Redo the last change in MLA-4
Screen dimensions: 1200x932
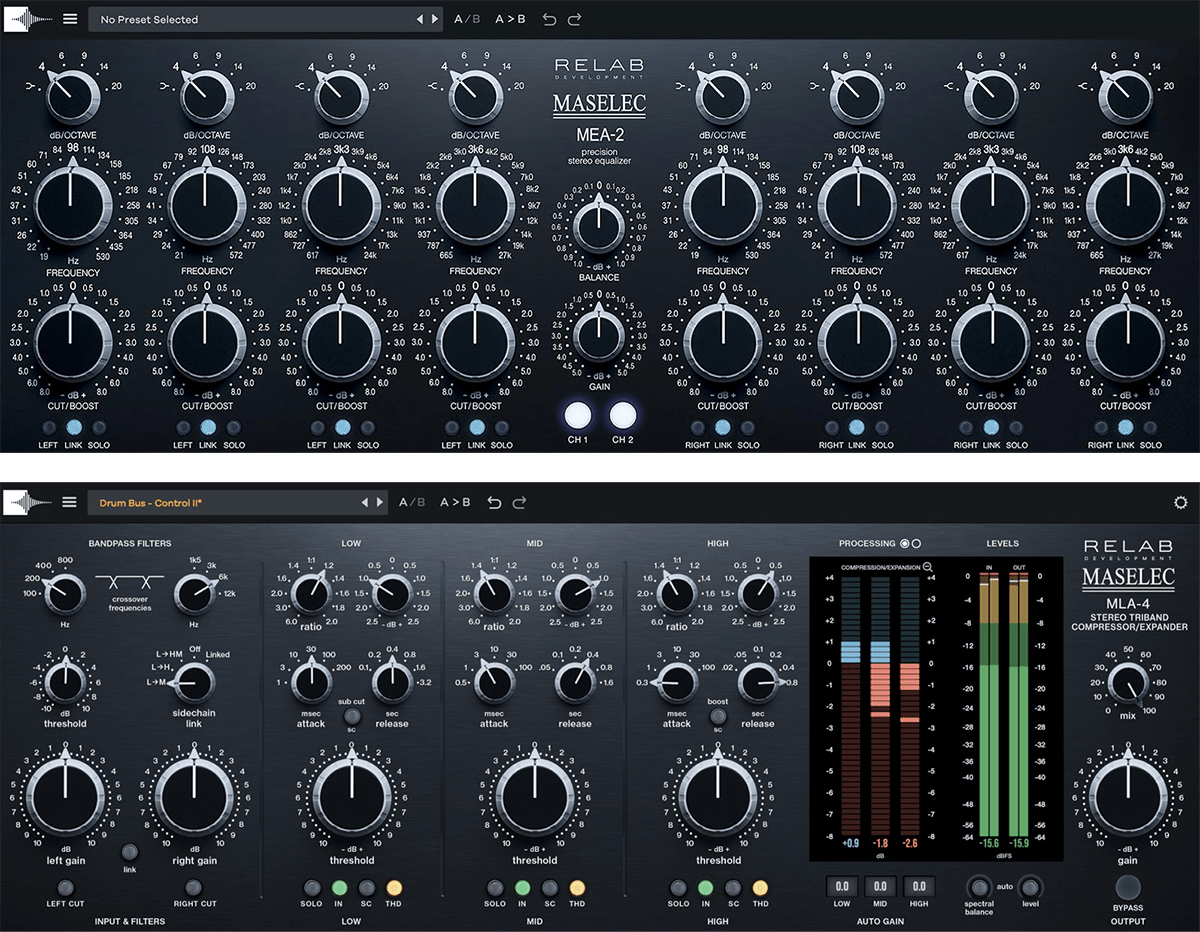coord(519,502)
